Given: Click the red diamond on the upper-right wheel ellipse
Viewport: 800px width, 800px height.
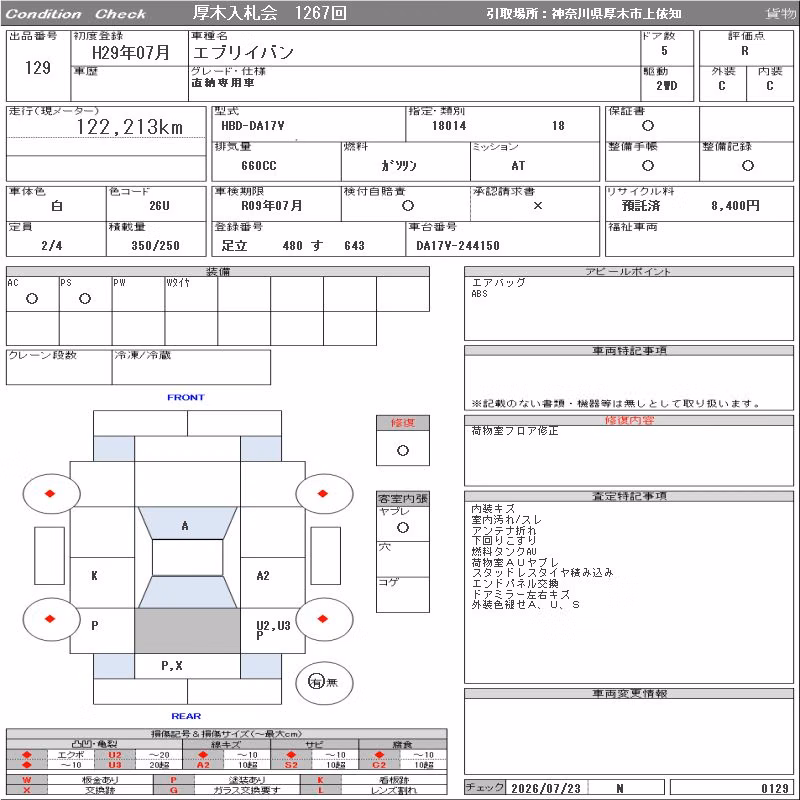Looking at the screenshot, I should tap(322, 493).
